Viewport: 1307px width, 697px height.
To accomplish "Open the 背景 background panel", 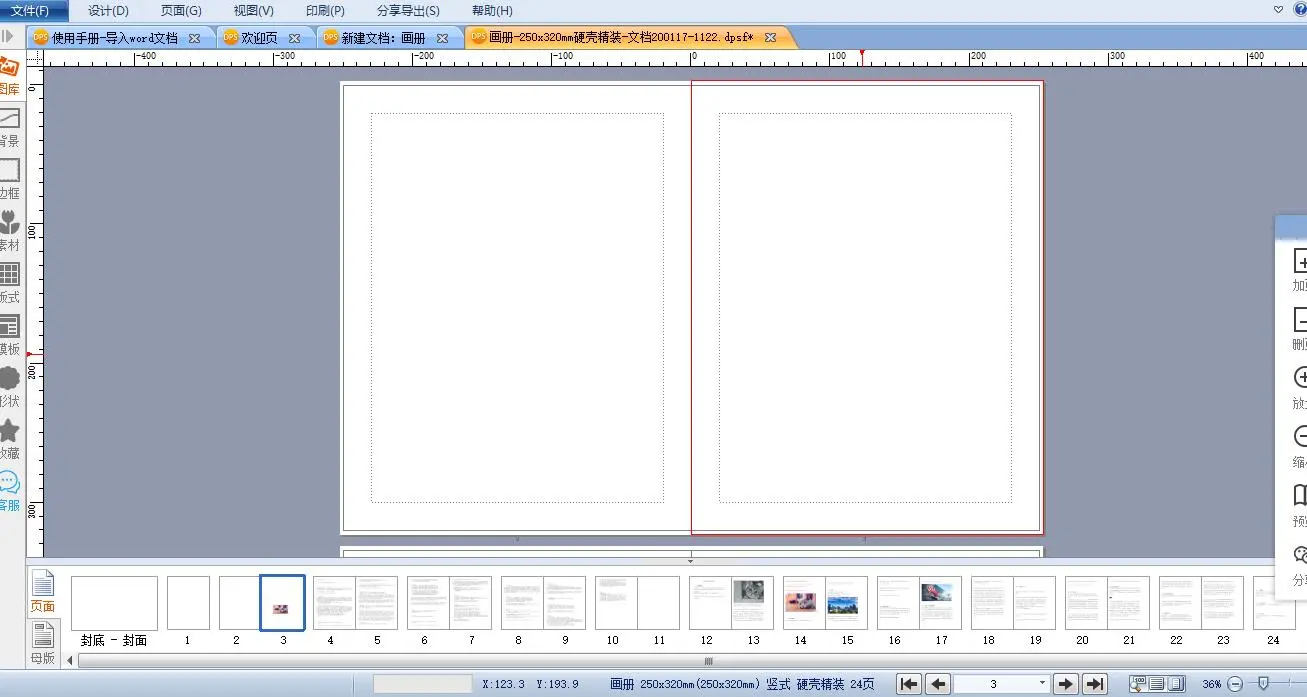I will point(9,127).
